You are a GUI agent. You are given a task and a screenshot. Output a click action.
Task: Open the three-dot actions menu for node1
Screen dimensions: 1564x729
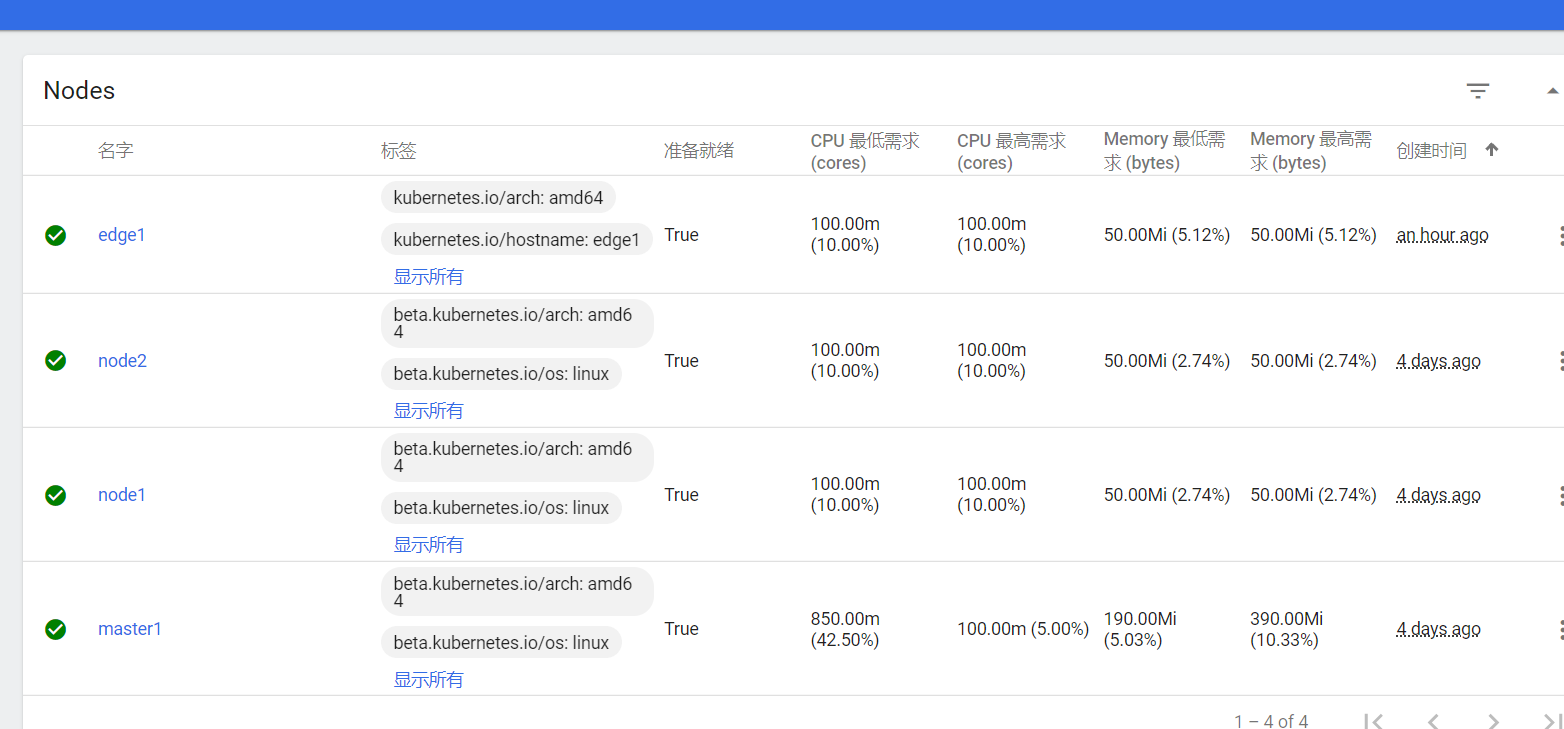pyautogui.click(x=1559, y=495)
